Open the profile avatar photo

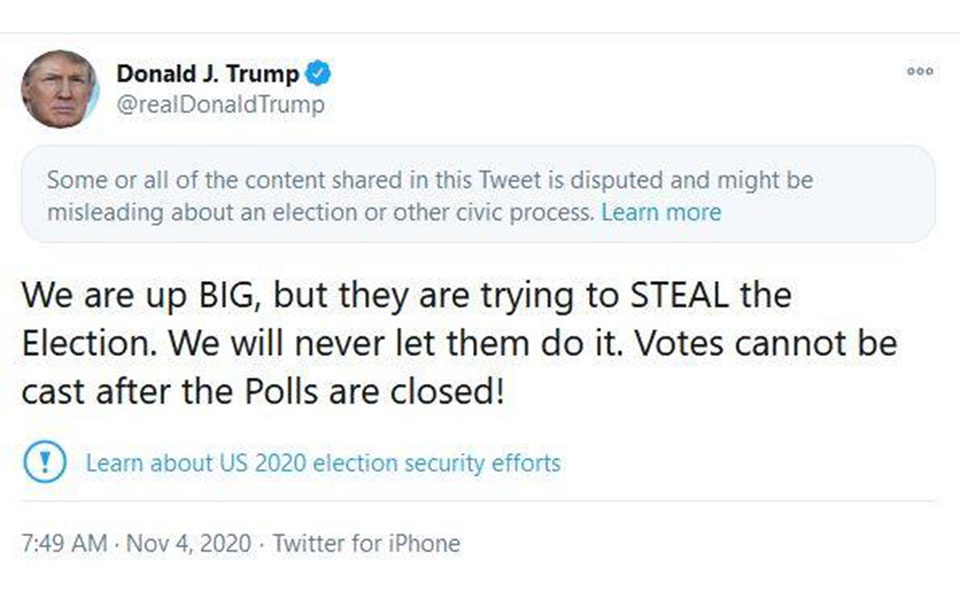coord(59,89)
